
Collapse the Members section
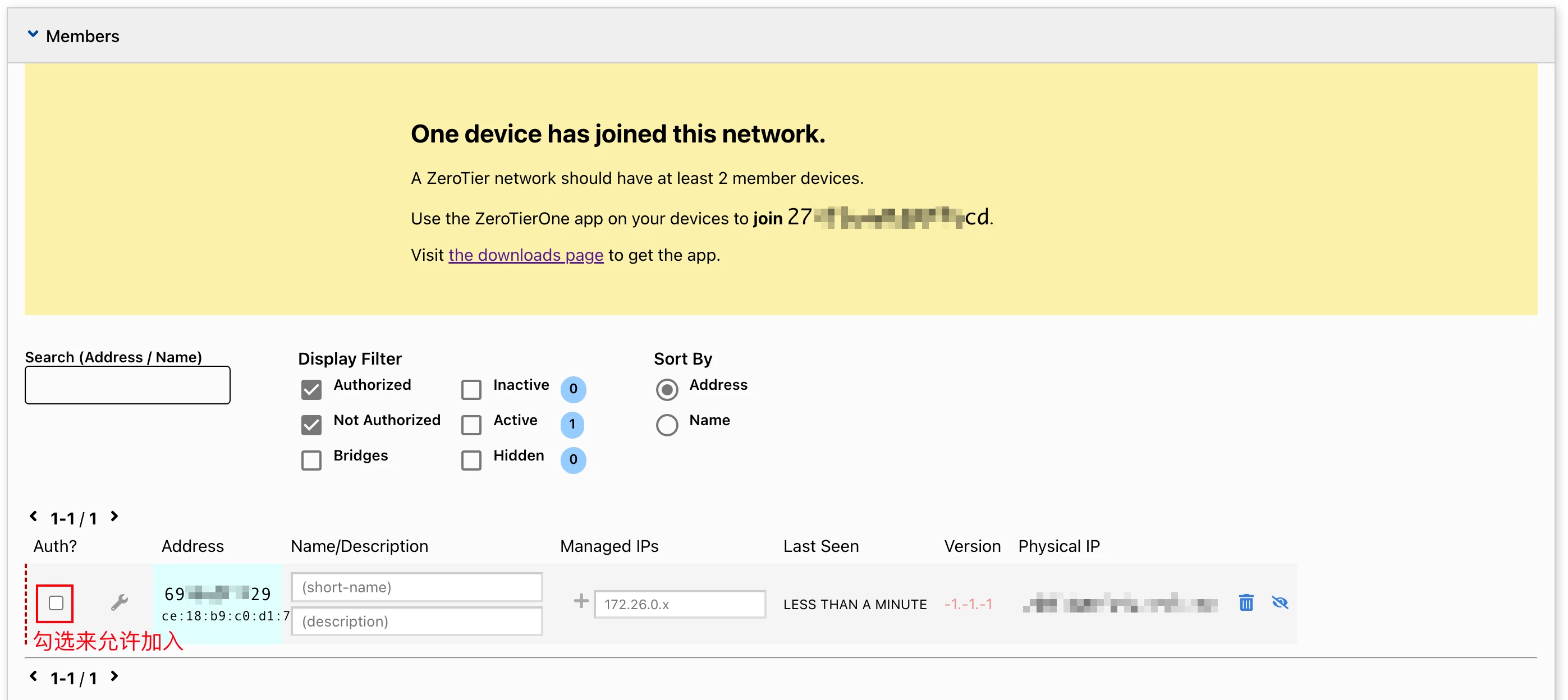[x=34, y=35]
